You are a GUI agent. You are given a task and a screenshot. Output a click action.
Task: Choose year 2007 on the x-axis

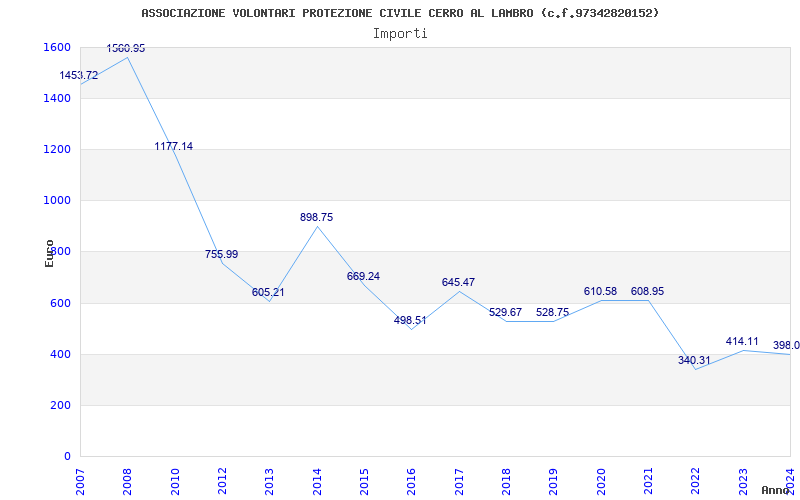[81, 479]
